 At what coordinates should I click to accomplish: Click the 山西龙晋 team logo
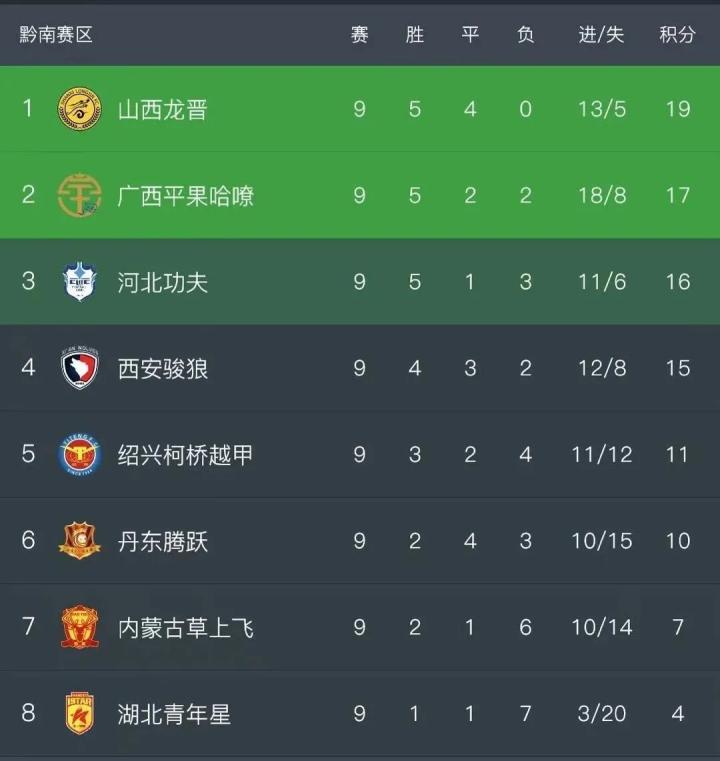[79, 108]
